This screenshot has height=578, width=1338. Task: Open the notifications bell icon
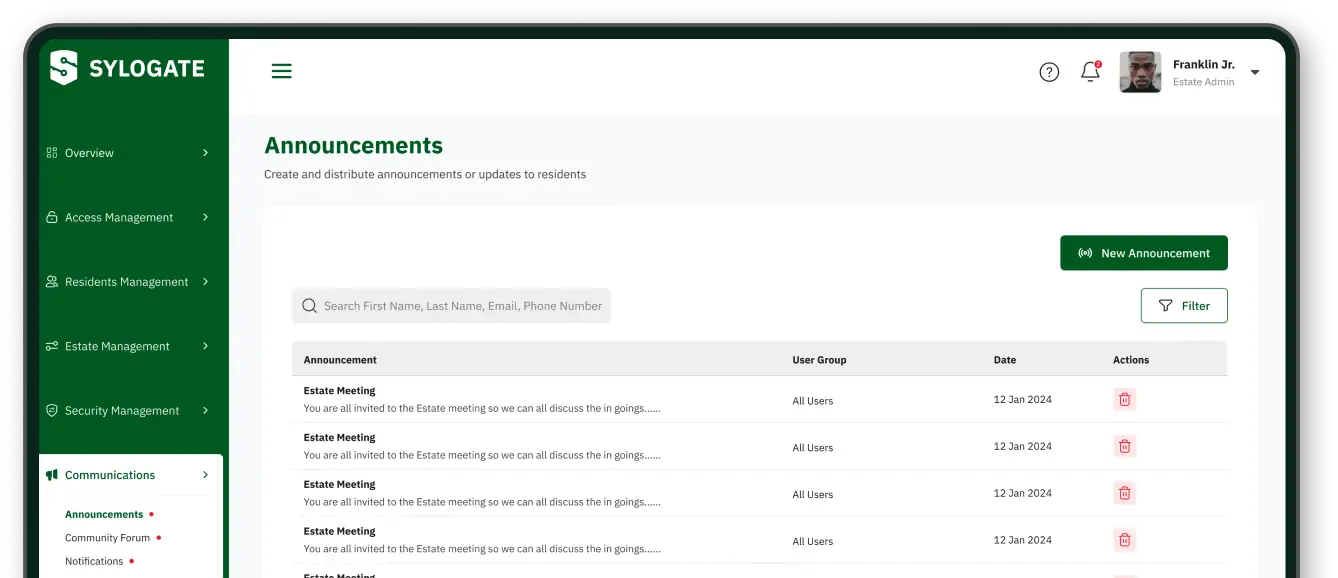click(x=1091, y=71)
